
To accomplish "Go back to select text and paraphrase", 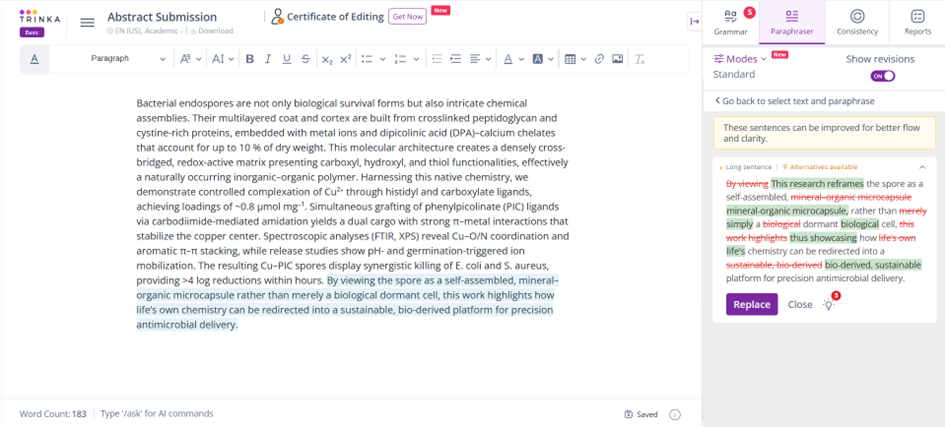I will coord(795,101).
